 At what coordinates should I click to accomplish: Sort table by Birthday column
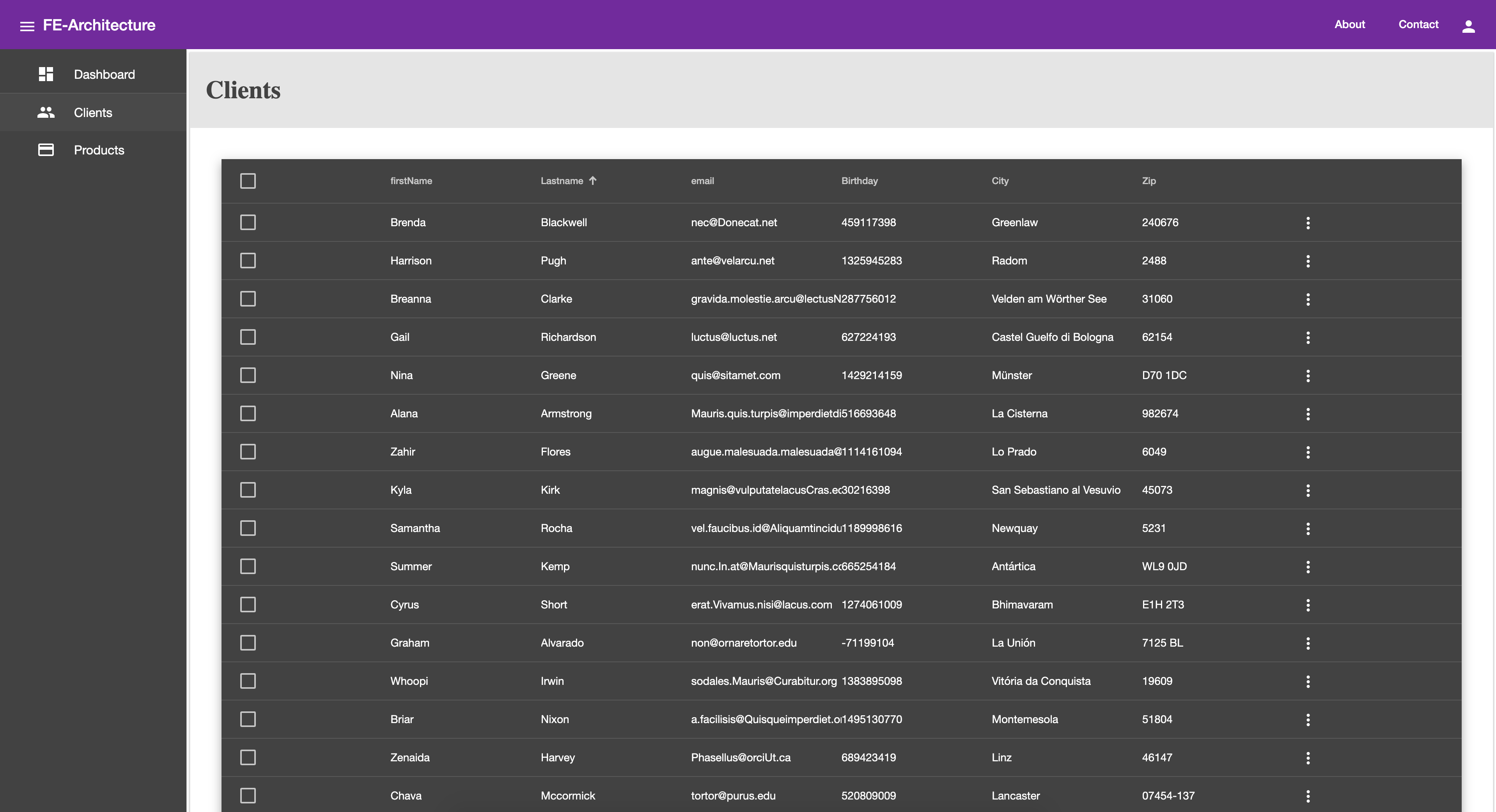tap(860, 181)
